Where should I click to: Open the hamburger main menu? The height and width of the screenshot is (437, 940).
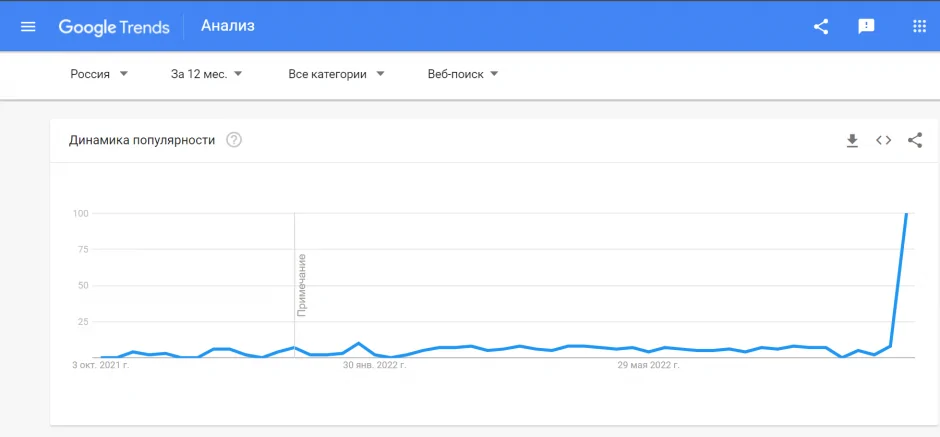pos(28,27)
